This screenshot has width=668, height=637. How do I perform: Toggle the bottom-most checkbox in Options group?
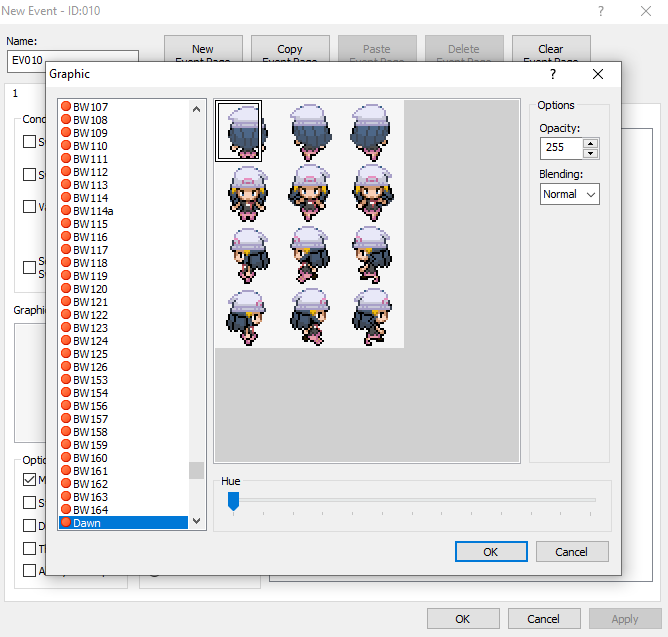(30, 570)
